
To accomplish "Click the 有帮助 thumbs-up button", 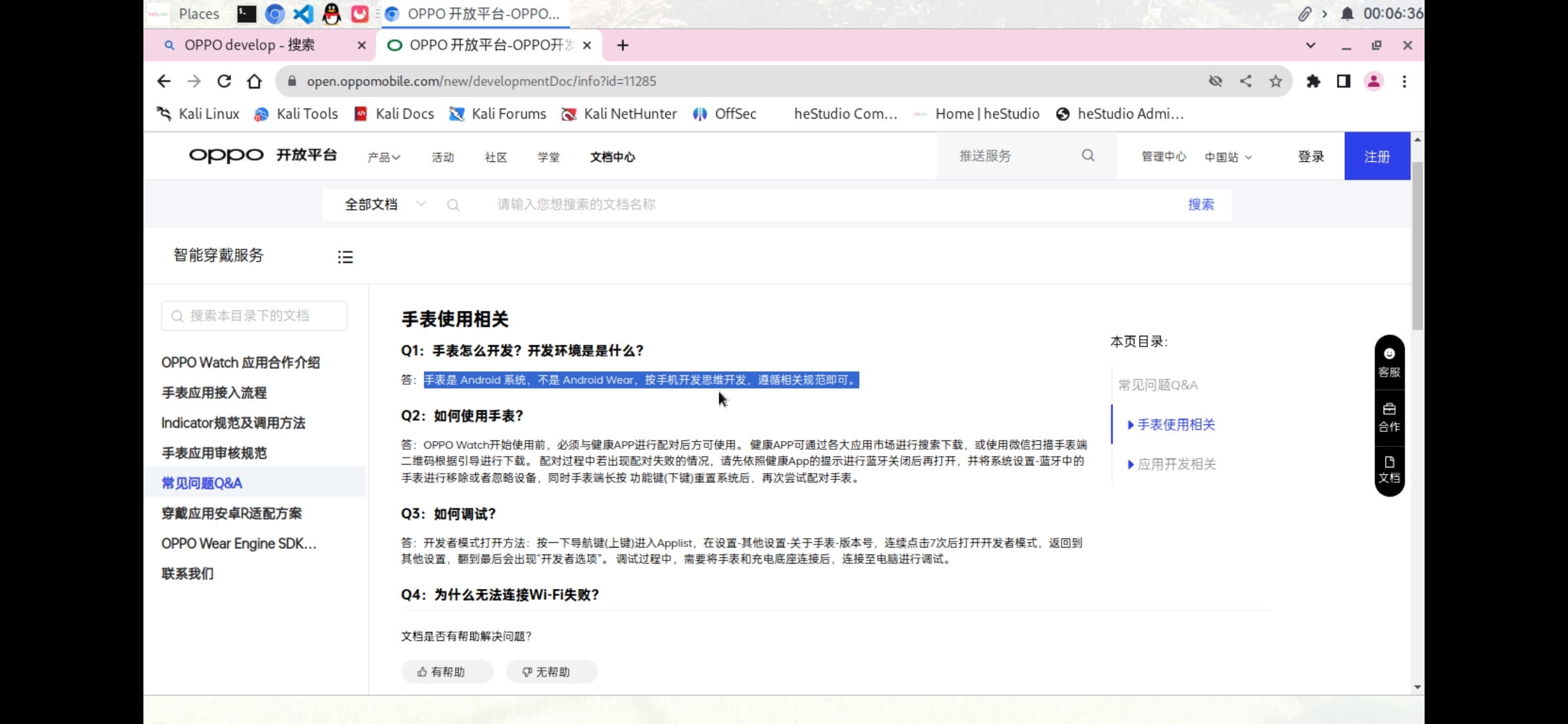I will point(447,672).
